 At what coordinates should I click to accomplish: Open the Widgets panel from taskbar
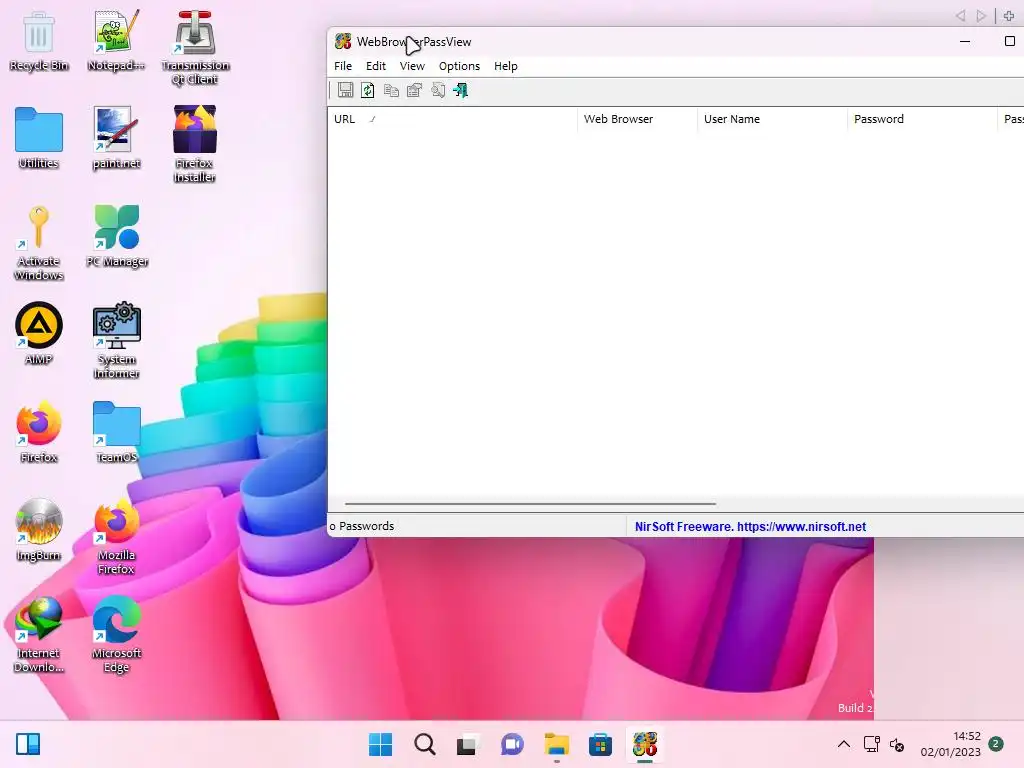[28, 744]
